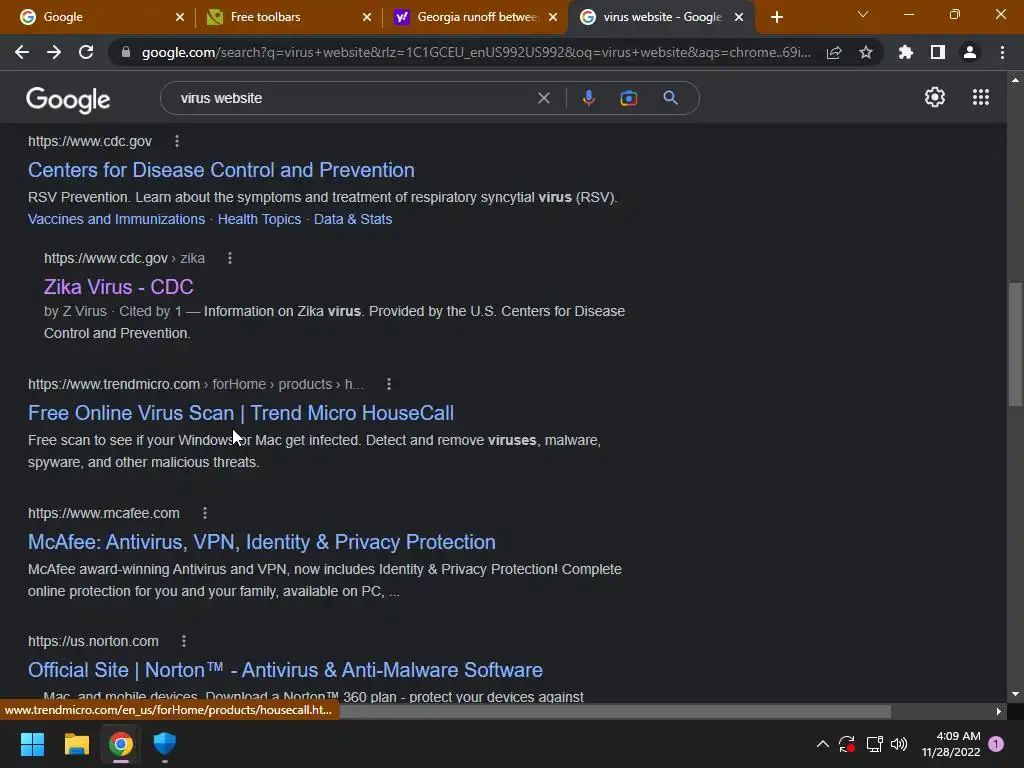Click the network icon in the tray
The width and height of the screenshot is (1024, 768).
click(x=874, y=744)
